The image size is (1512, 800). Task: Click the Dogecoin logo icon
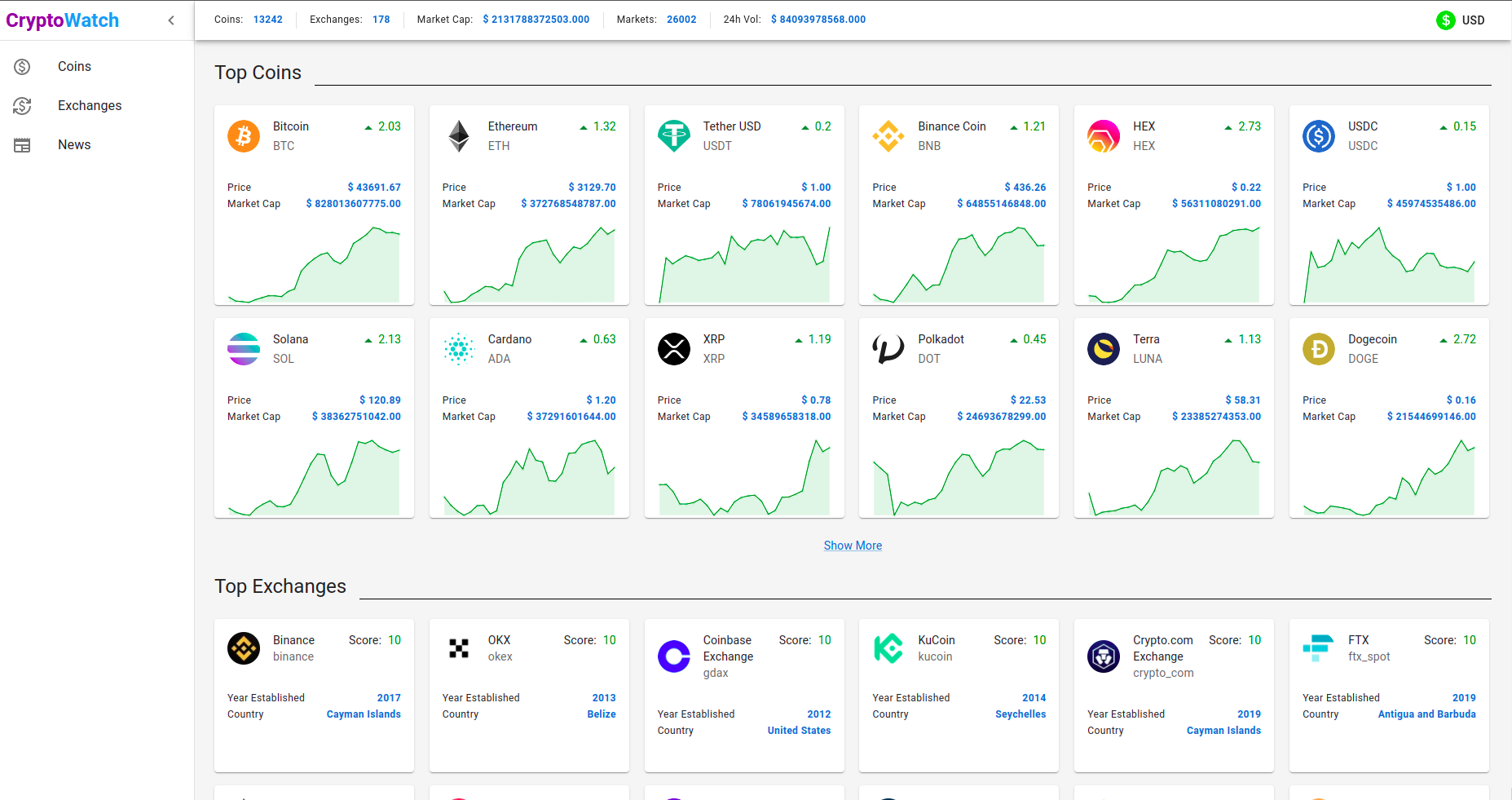[x=1319, y=349]
